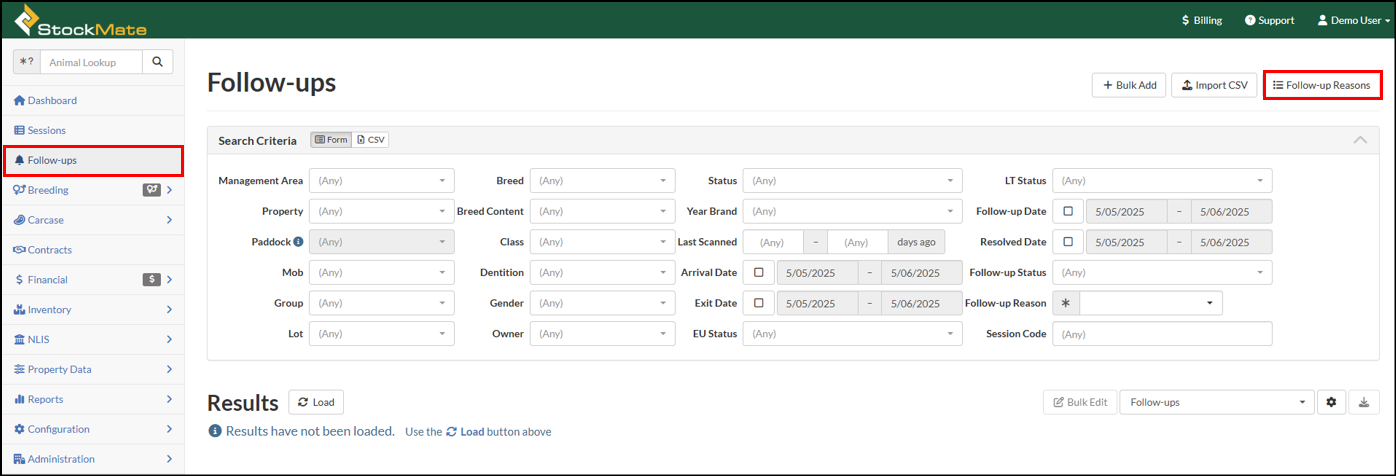The image size is (1396, 476).
Task: Open the Breed Content dropdown
Action: click(602, 212)
